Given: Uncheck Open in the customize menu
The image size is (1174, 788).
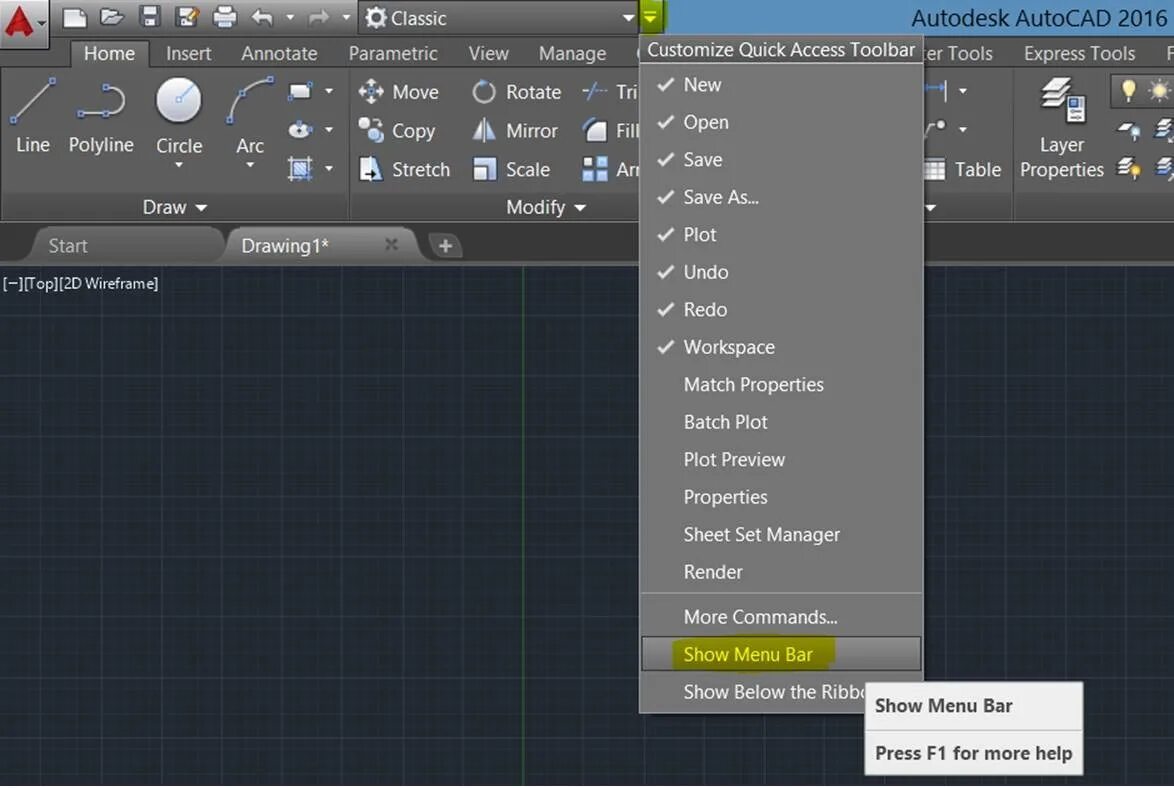Looking at the screenshot, I should click(781, 122).
